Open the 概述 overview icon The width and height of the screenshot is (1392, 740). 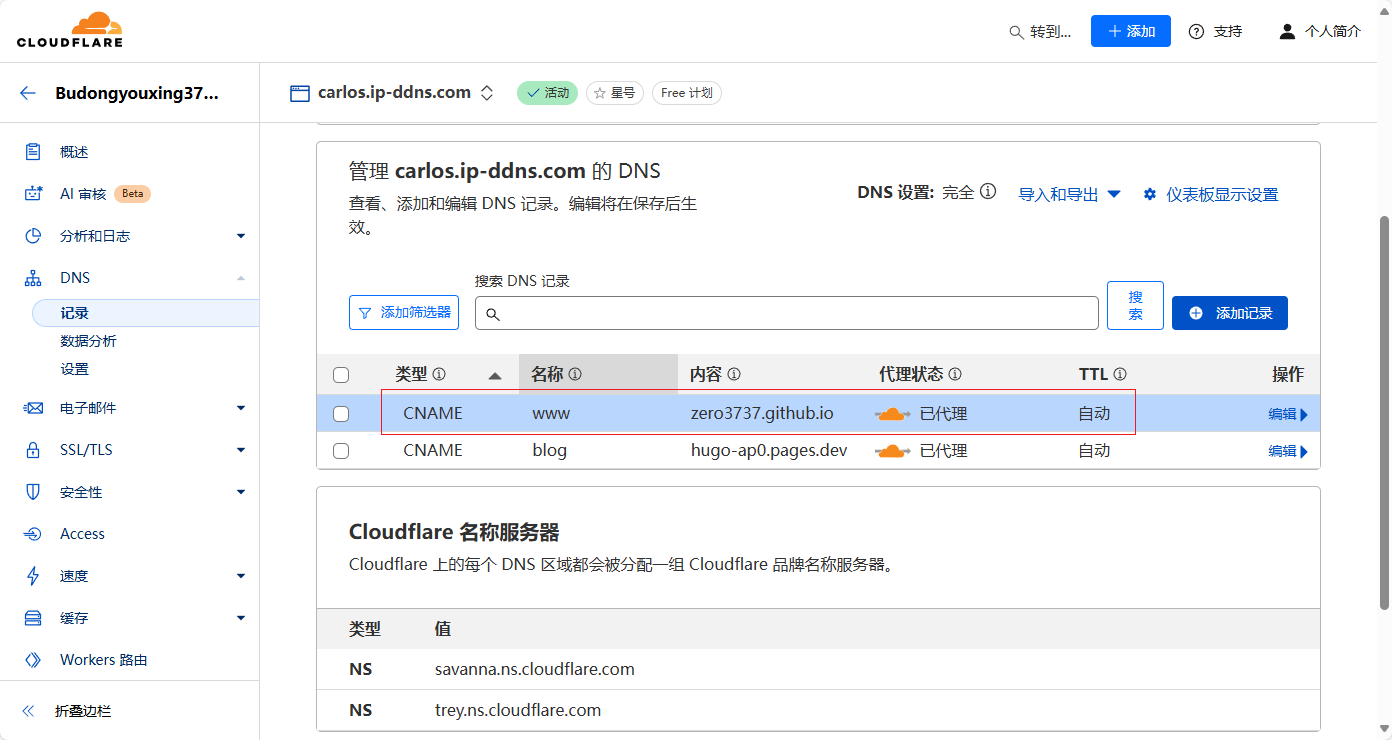coord(33,152)
